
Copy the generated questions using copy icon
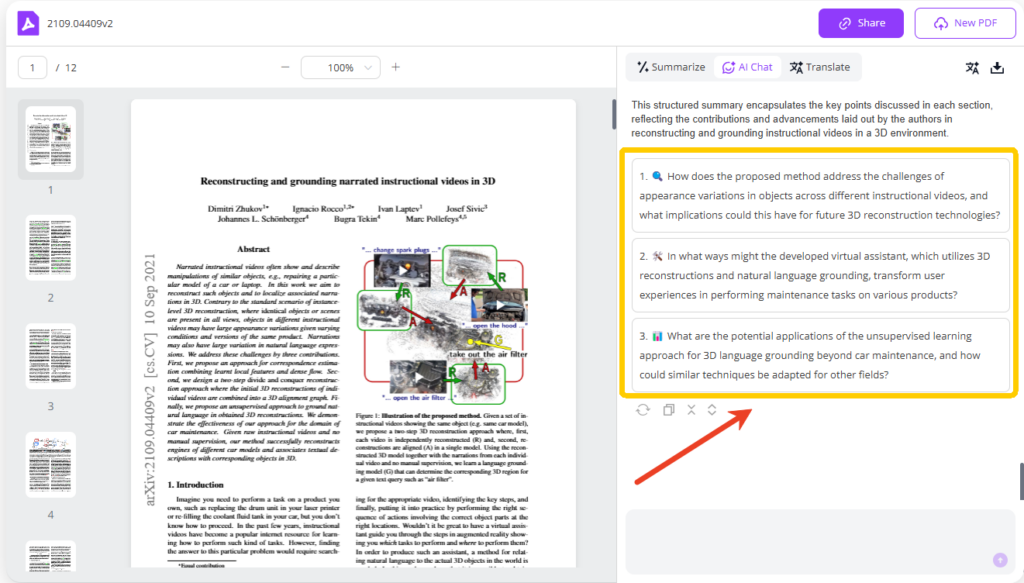(x=668, y=409)
